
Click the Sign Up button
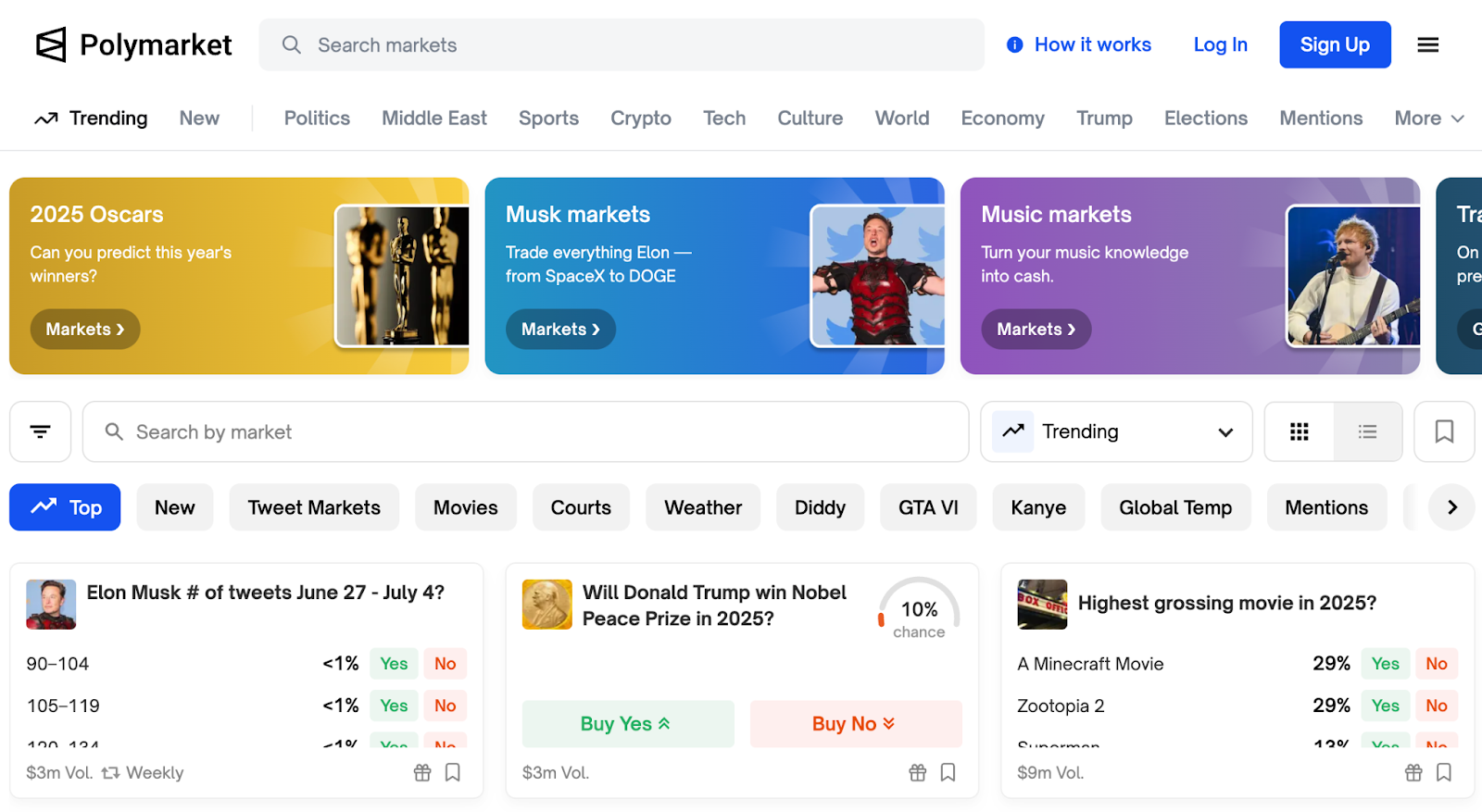[x=1334, y=44]
